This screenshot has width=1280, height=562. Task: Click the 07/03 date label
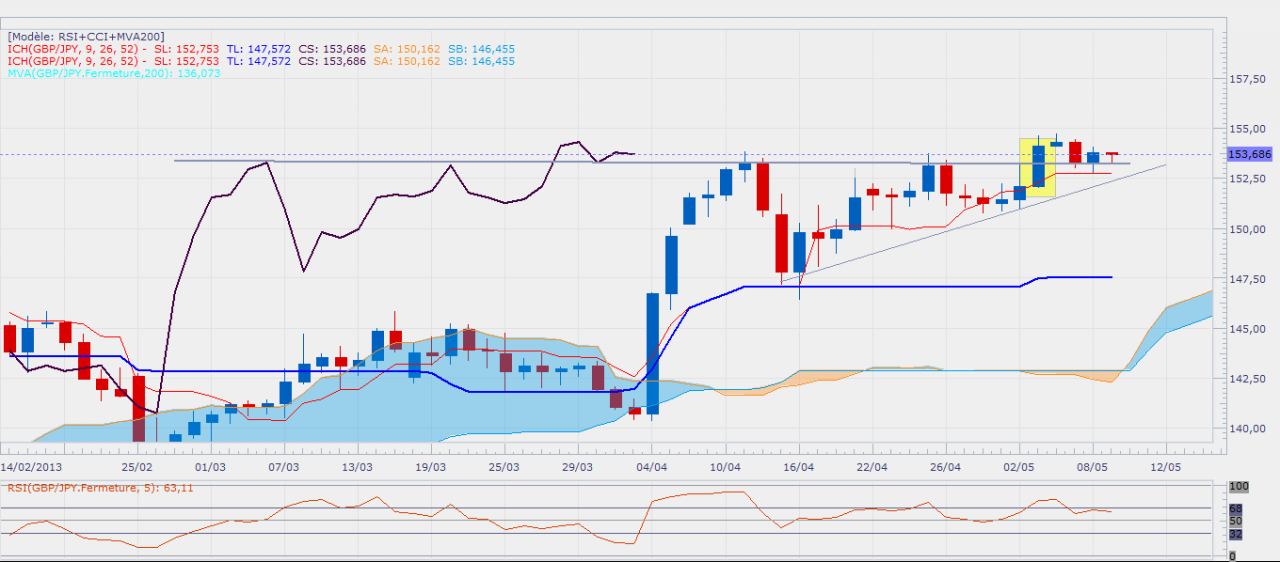click(284, 466)
